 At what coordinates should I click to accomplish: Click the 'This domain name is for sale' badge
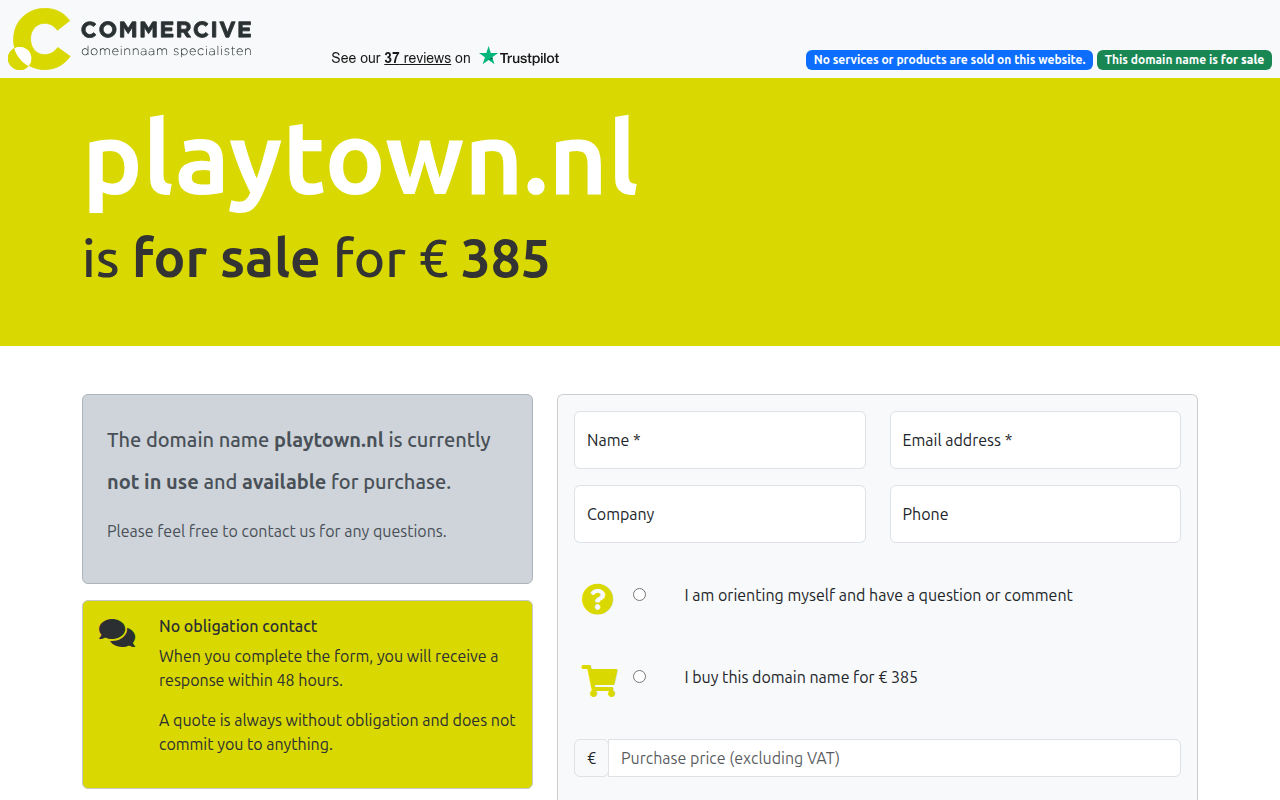pos(1184,60)
